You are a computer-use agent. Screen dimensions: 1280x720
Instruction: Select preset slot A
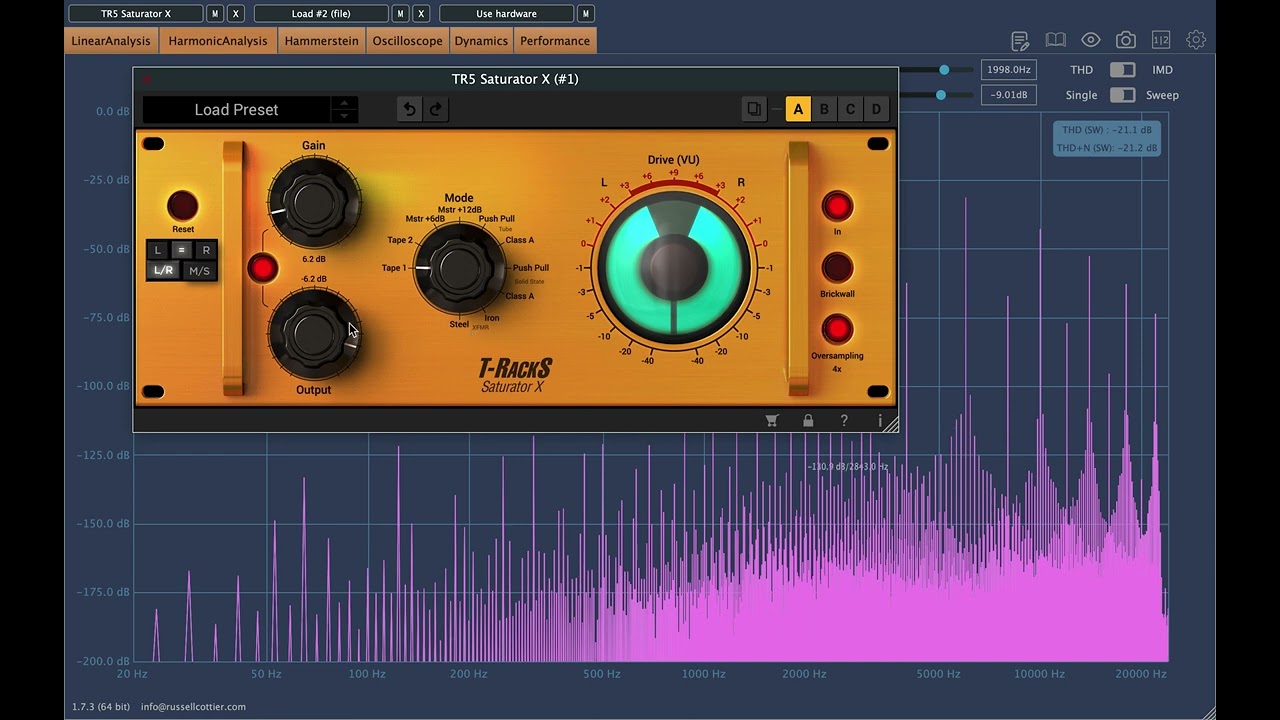[x=798, y=110]
